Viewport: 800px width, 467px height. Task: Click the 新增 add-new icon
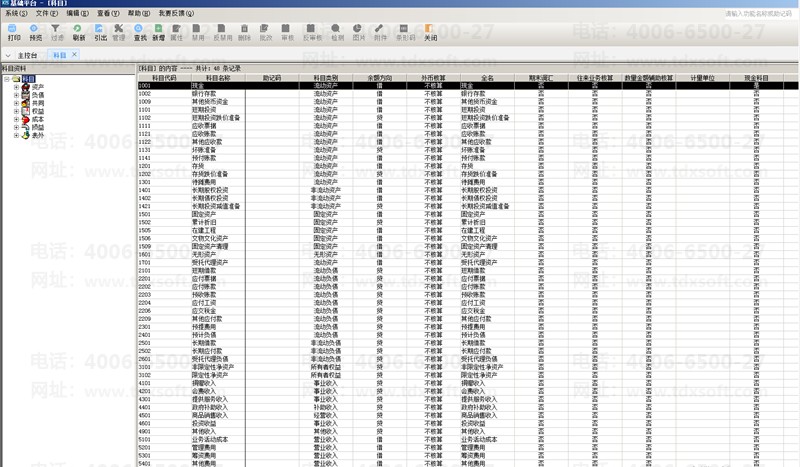coord(159,31)
